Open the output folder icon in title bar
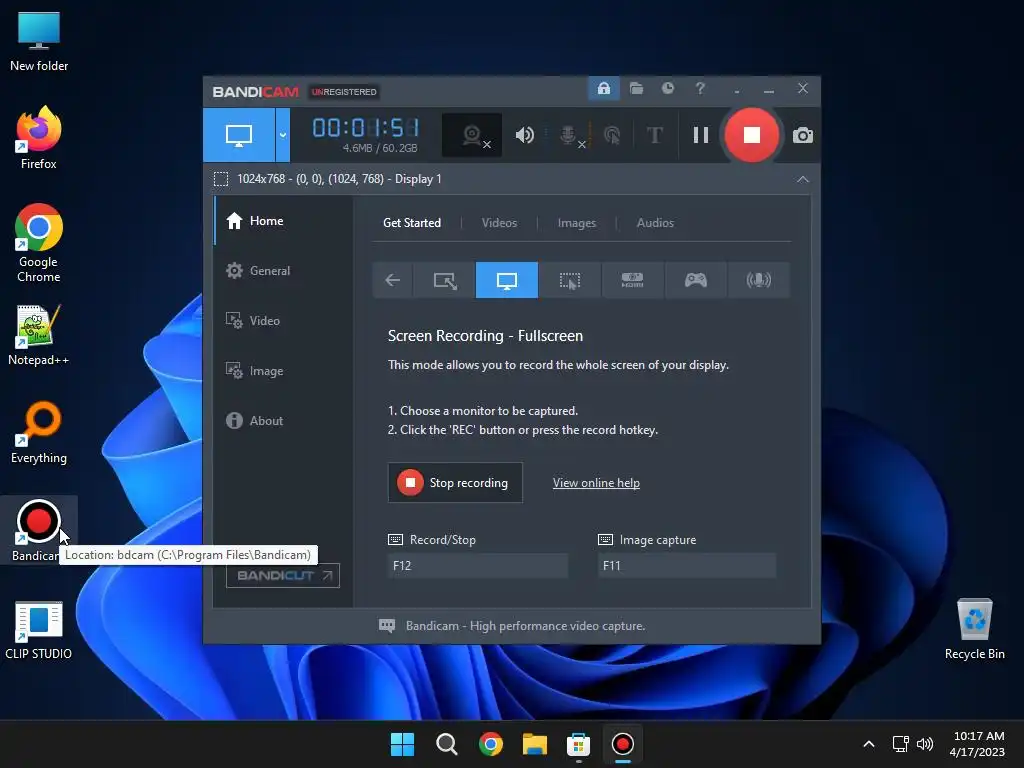This screenshot has width=1024, height=768. pos(636,88)
